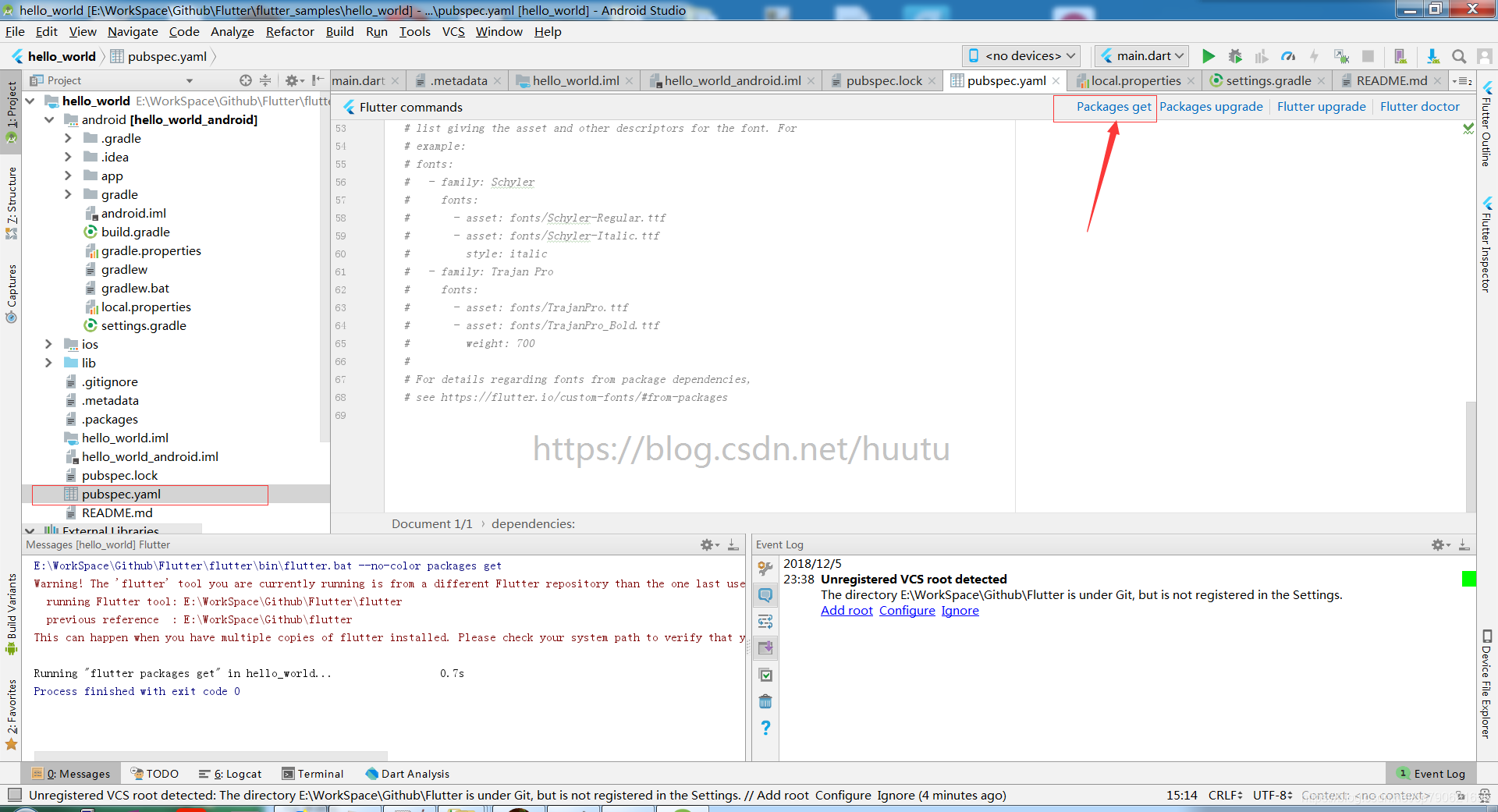Collapse the android module folder
The width and height of the screenshot is (1498, 812).
(49, 119)
